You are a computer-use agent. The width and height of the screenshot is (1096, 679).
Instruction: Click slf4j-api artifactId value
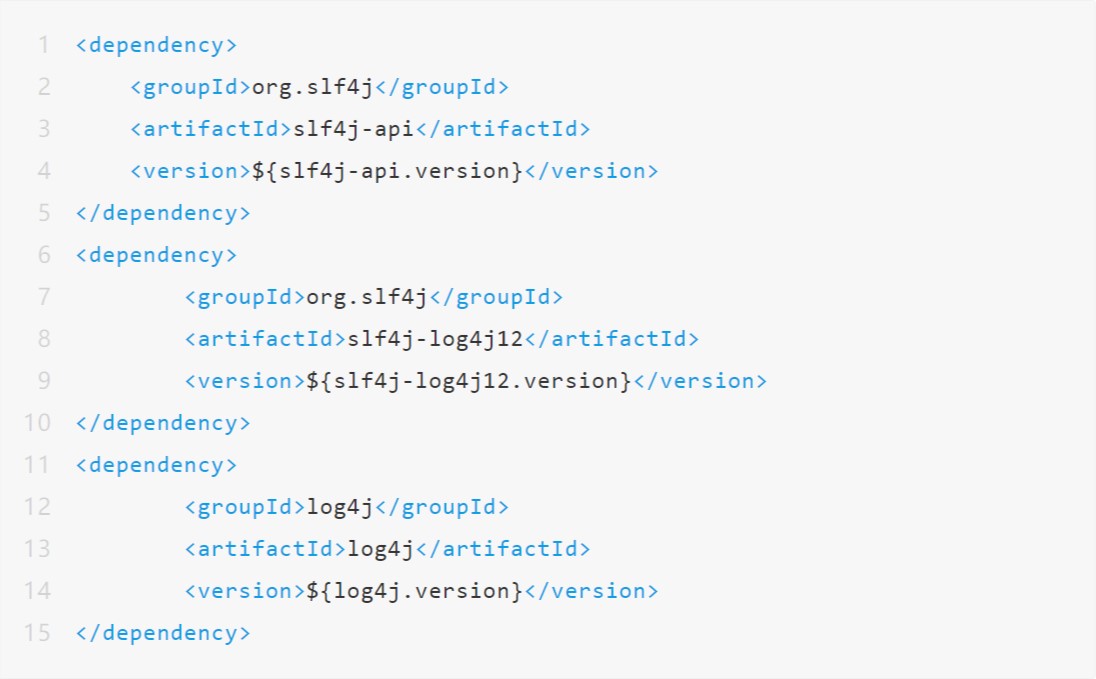pyautogui.click(x=354, y=129)
